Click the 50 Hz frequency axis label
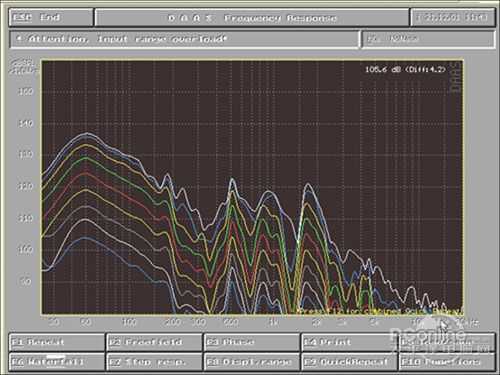The height and width of the screenshot is (375, 500). coord(85,322)
